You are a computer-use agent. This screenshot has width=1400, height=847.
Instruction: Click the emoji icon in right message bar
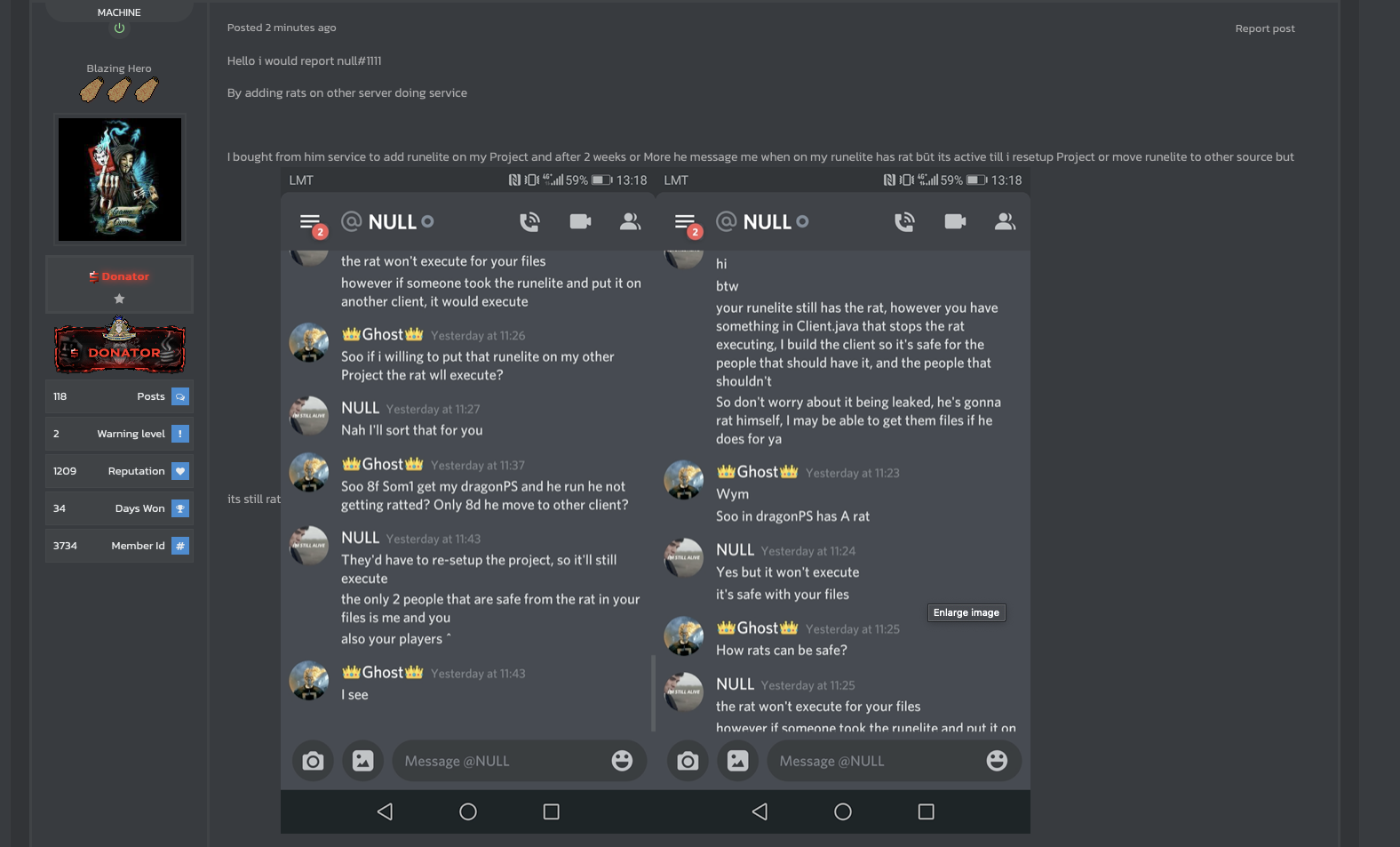pyautogui.click(x=997, y=761)
